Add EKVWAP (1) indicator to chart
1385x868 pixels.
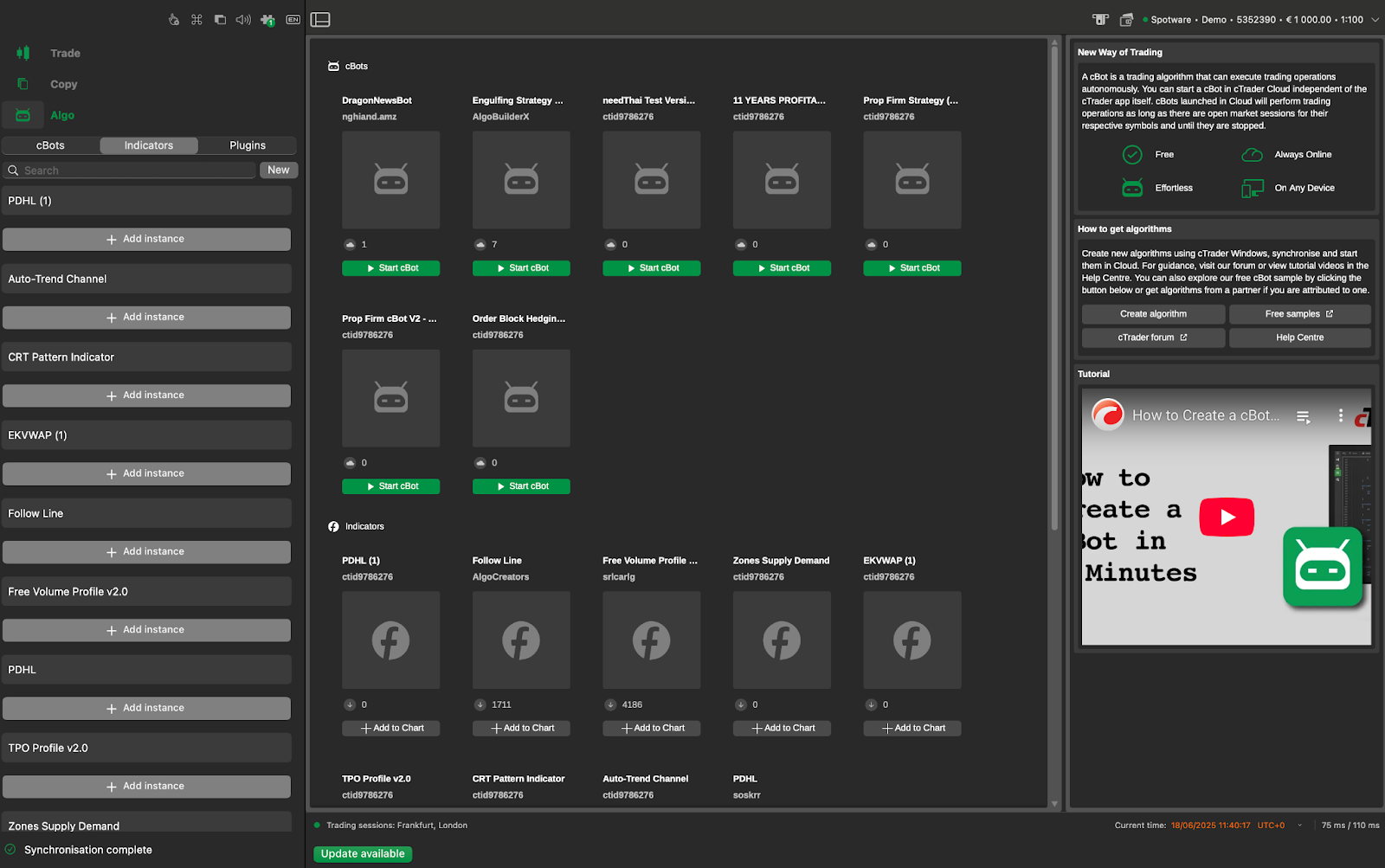(x=912, y=729)
